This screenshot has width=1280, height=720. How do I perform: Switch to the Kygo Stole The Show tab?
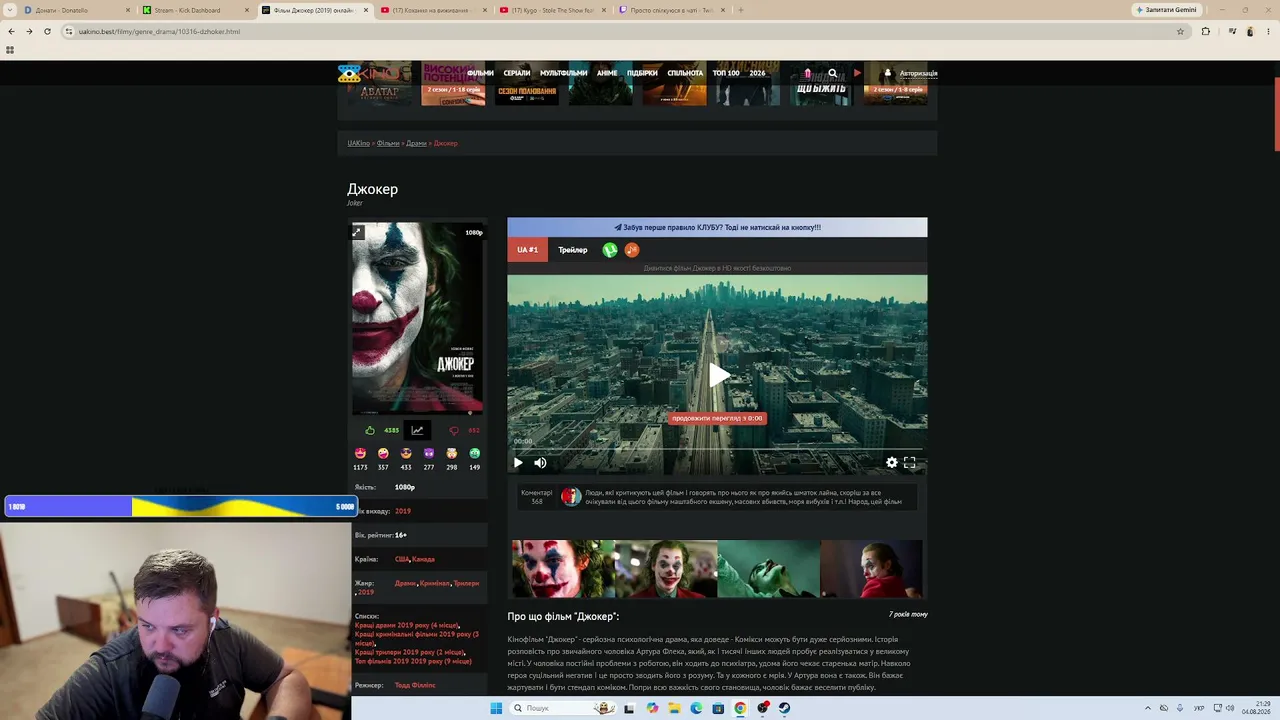click(550, 10)
